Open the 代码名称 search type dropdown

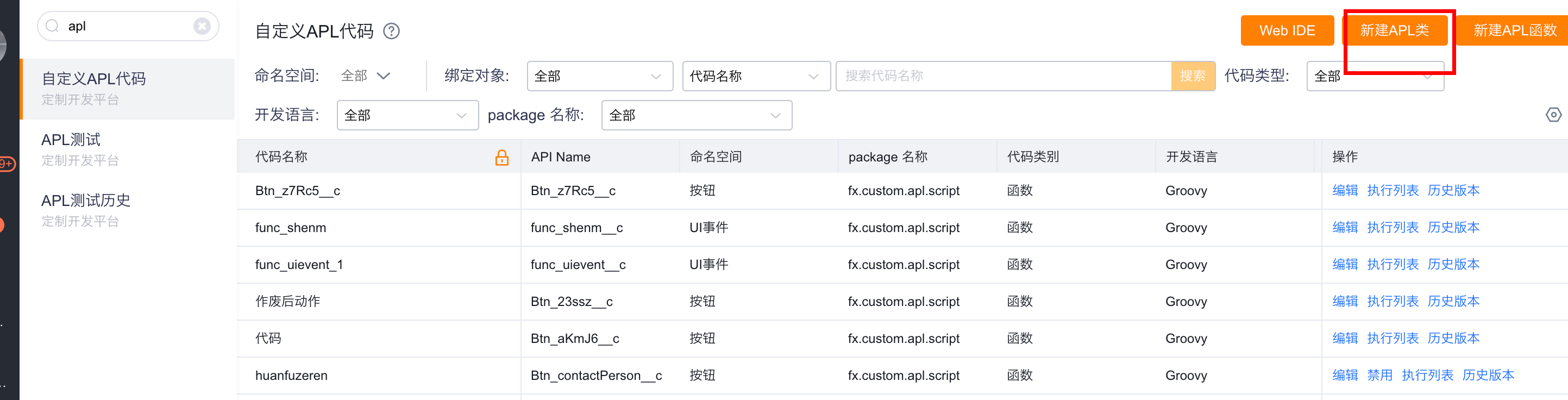pyautogui.click(x=755, y=76)
